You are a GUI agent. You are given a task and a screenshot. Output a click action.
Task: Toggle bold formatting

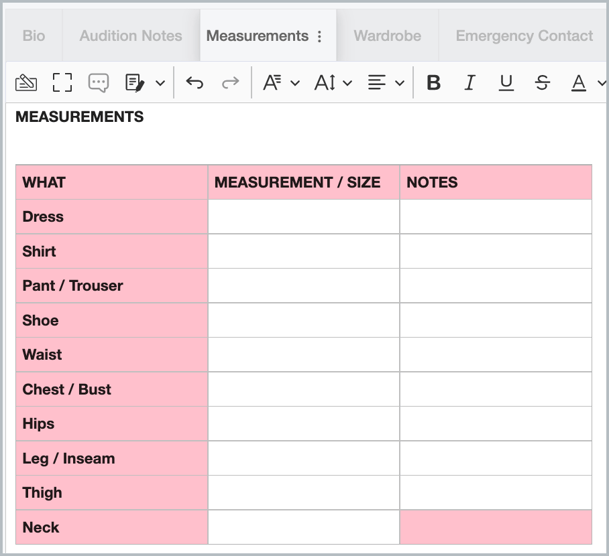[433, 83]
